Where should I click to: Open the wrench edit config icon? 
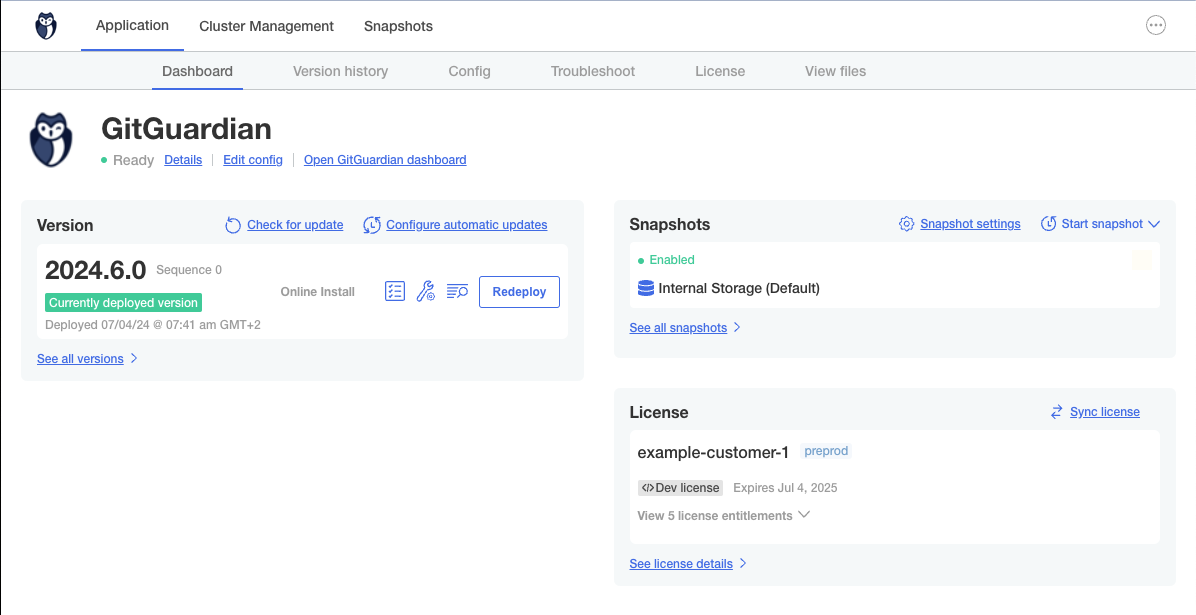pyautogui.click(x=426, y=291)
